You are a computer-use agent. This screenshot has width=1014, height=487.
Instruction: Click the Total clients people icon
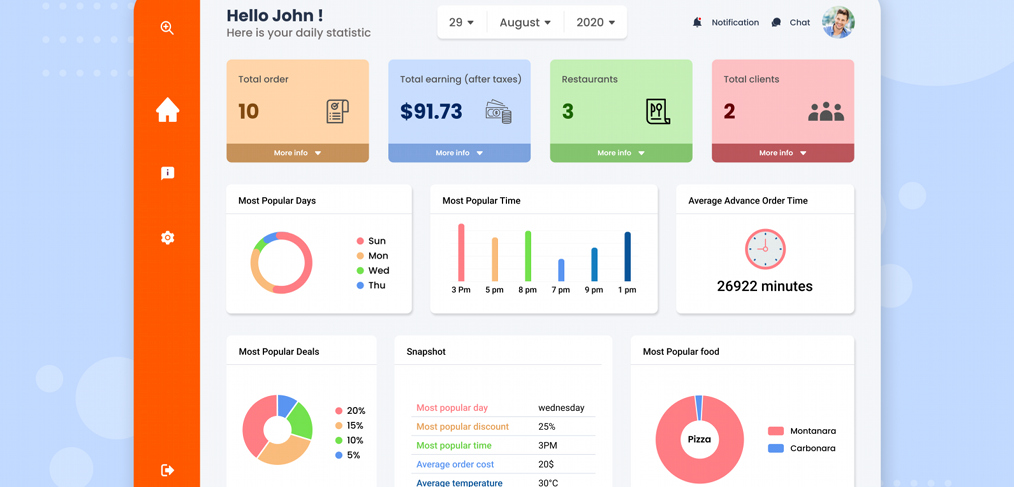826,112
